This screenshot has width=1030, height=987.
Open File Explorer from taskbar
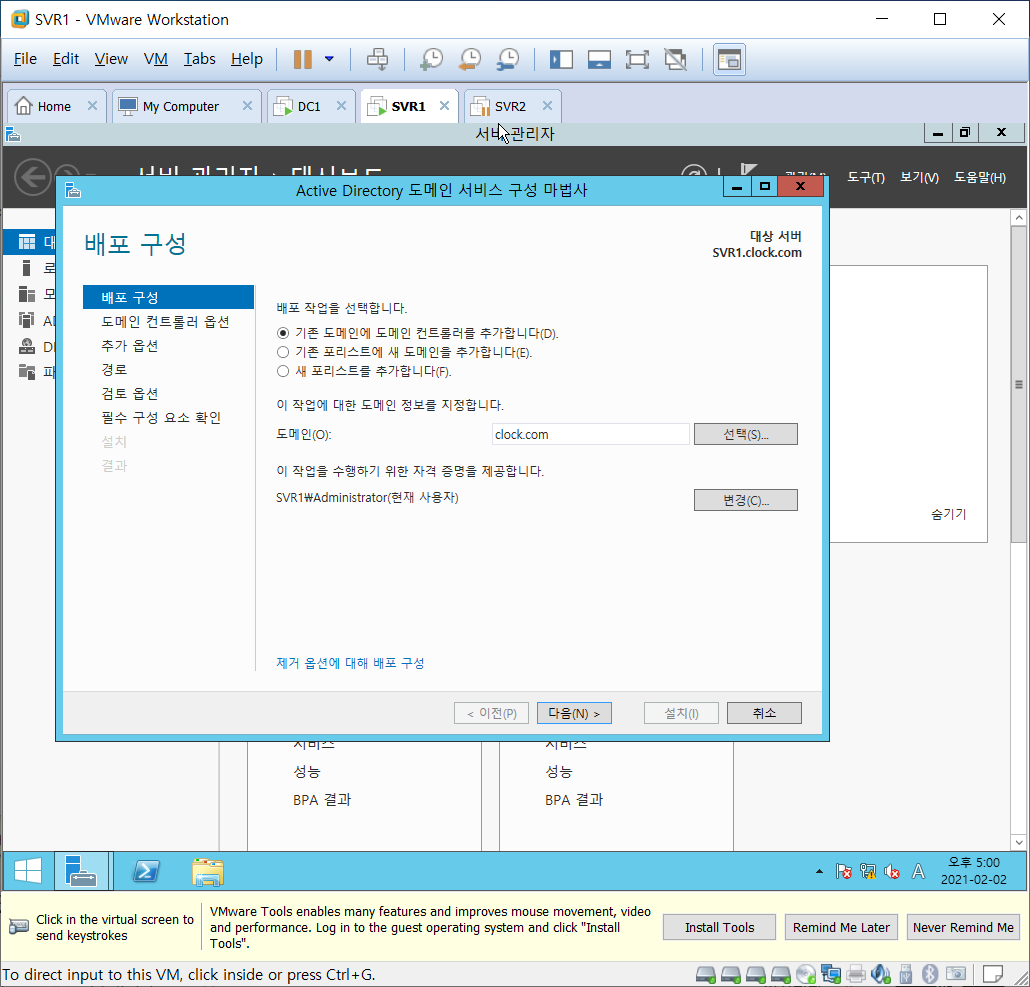208,871
